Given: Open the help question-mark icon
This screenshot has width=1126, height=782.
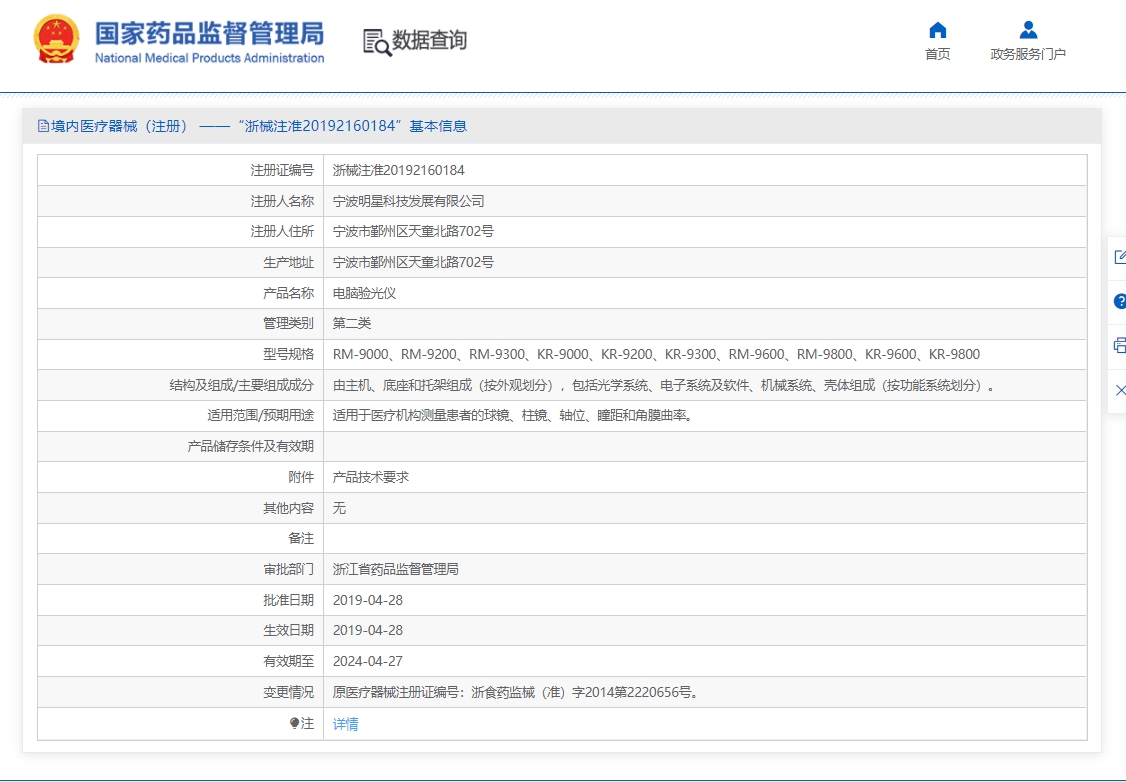Looking at the screenshot, I should [1120, 302].
